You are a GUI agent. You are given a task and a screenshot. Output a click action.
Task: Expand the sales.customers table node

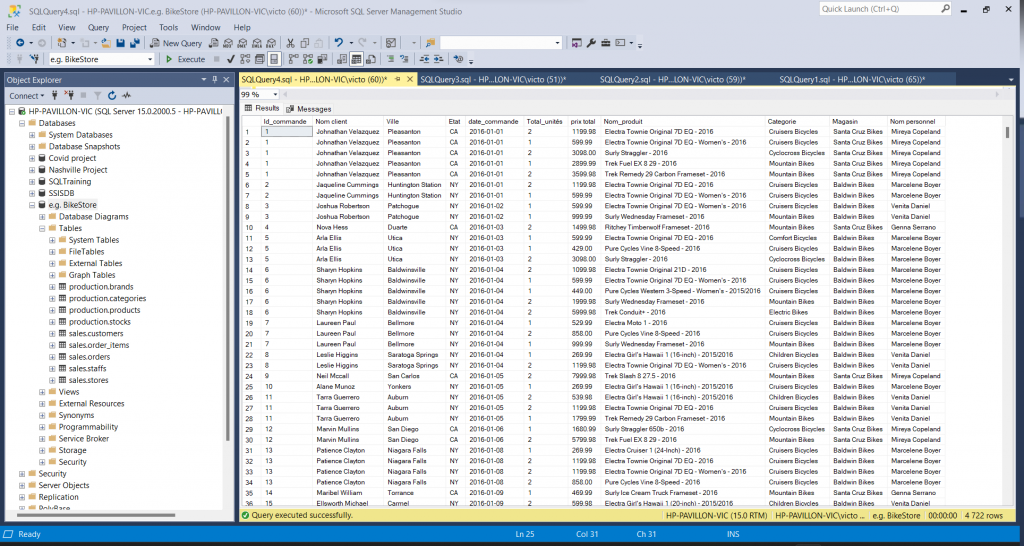tap(52, 334)
